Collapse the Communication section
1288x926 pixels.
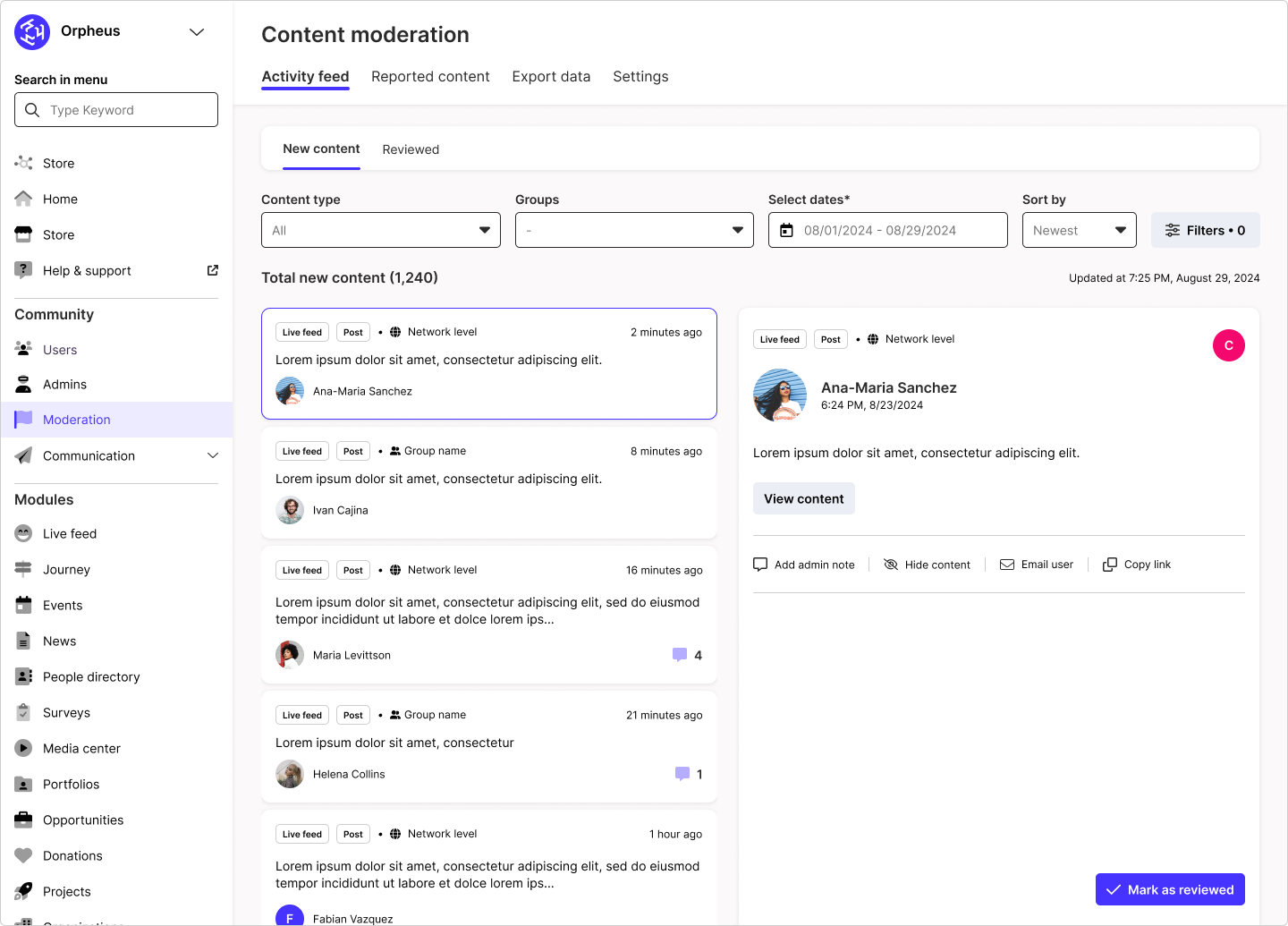(x=213, y=455)
